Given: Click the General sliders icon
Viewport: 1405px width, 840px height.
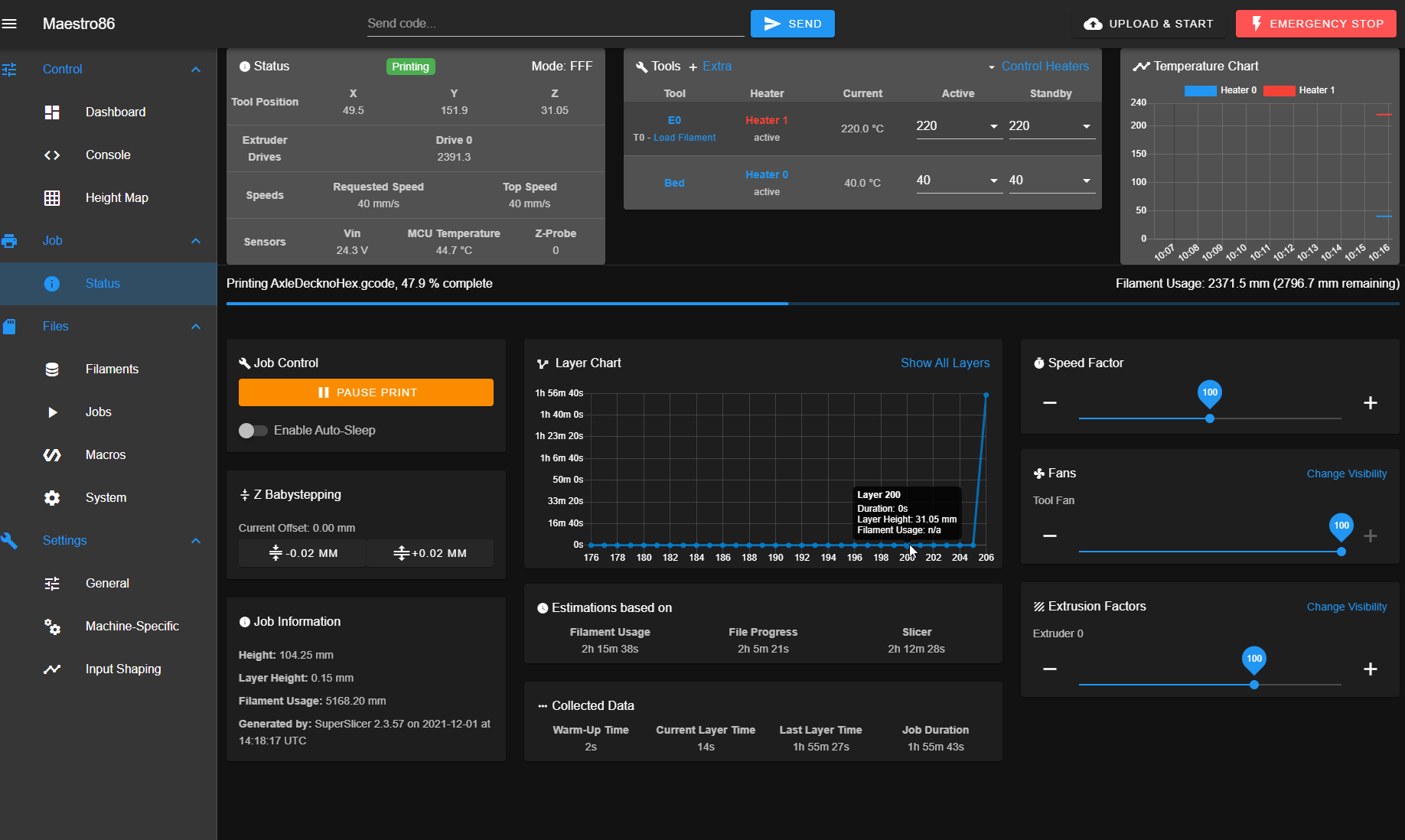Looking at the screenshot, I should point(52,584).
